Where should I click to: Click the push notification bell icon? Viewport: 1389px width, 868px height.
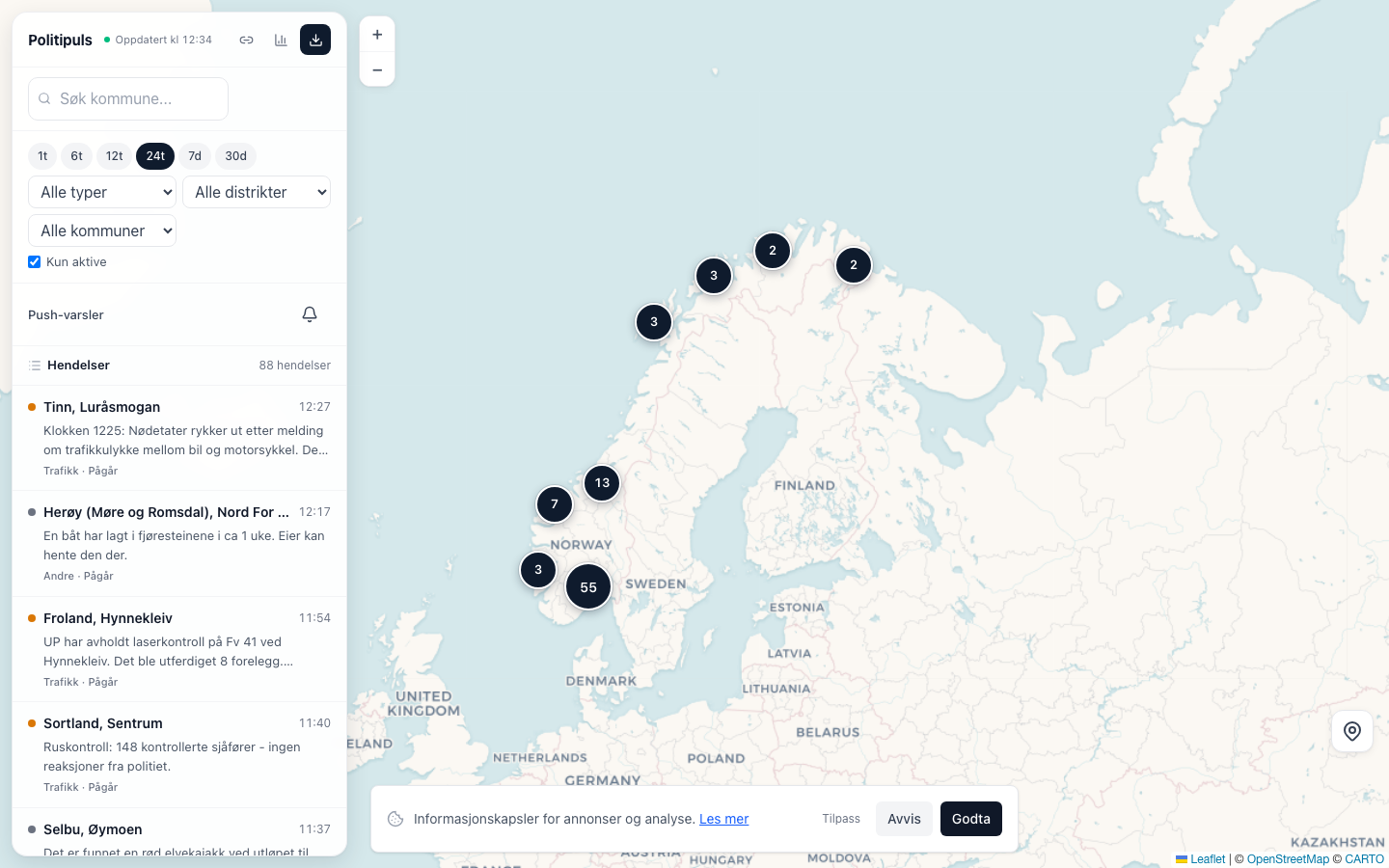tap(310, 314)
